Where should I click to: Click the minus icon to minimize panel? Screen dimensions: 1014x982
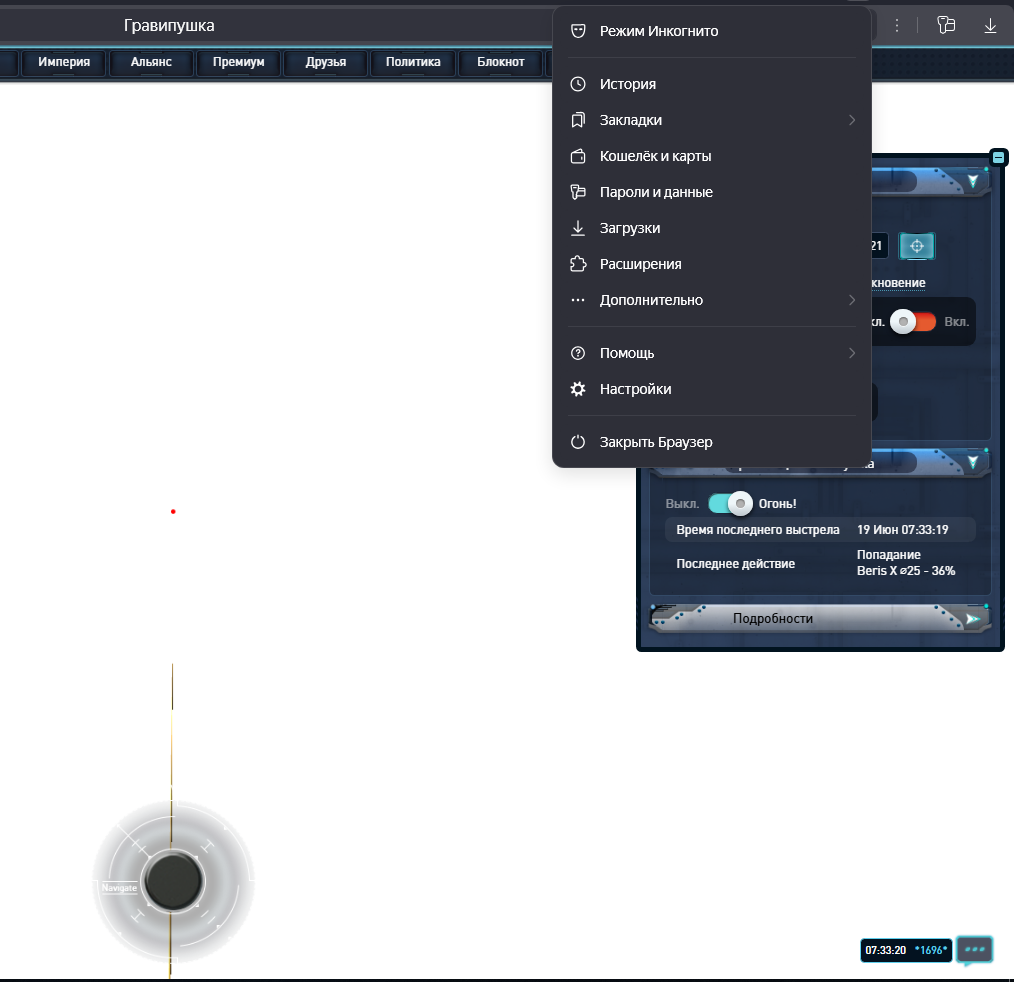click(999, 158)
